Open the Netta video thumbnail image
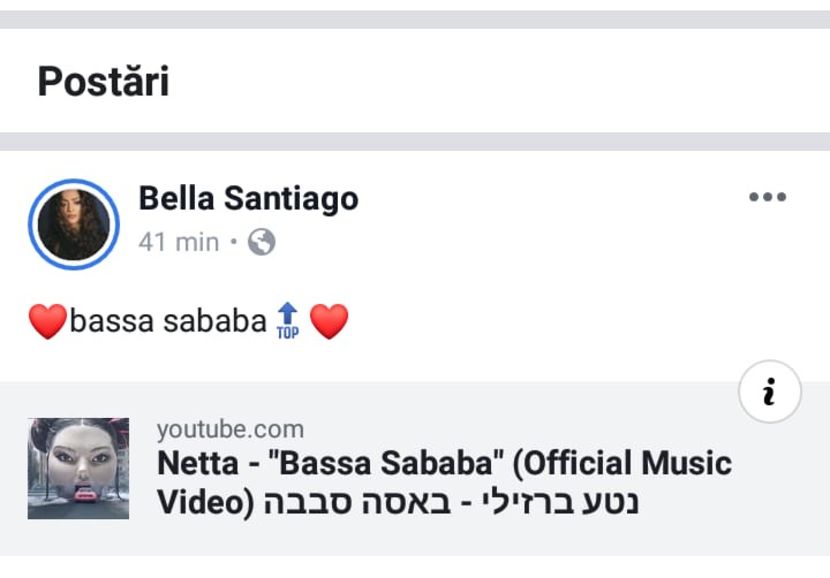 click(x=78, y=468)
